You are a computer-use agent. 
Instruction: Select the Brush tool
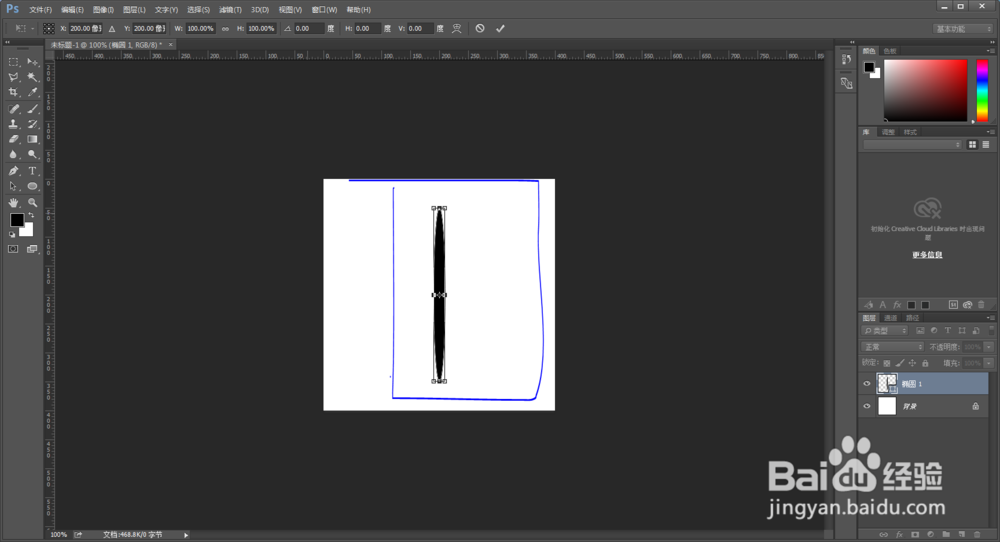pyautogui.click(x=33, y=109)
